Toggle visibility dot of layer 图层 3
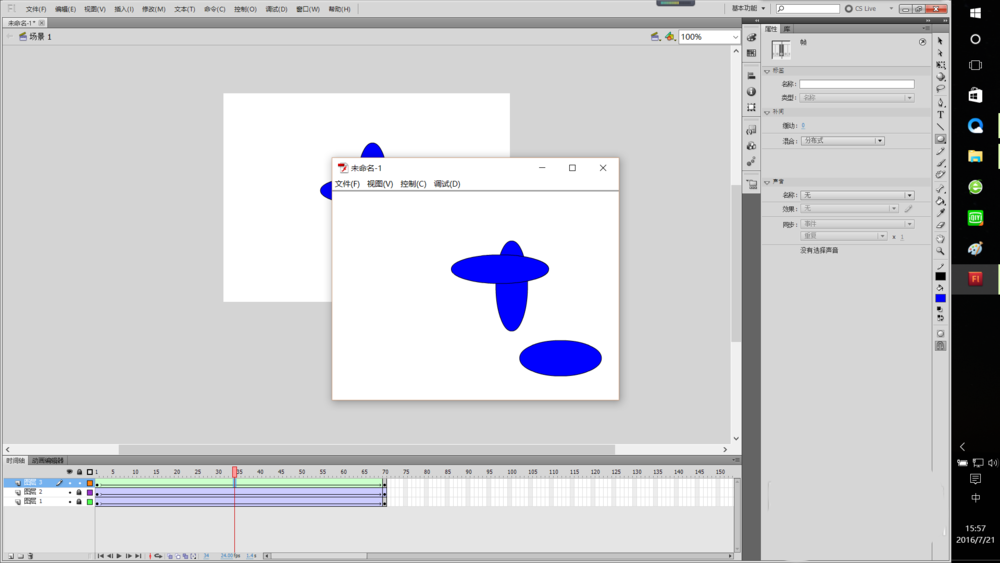 pyautogui.click(x=70, y=483)
